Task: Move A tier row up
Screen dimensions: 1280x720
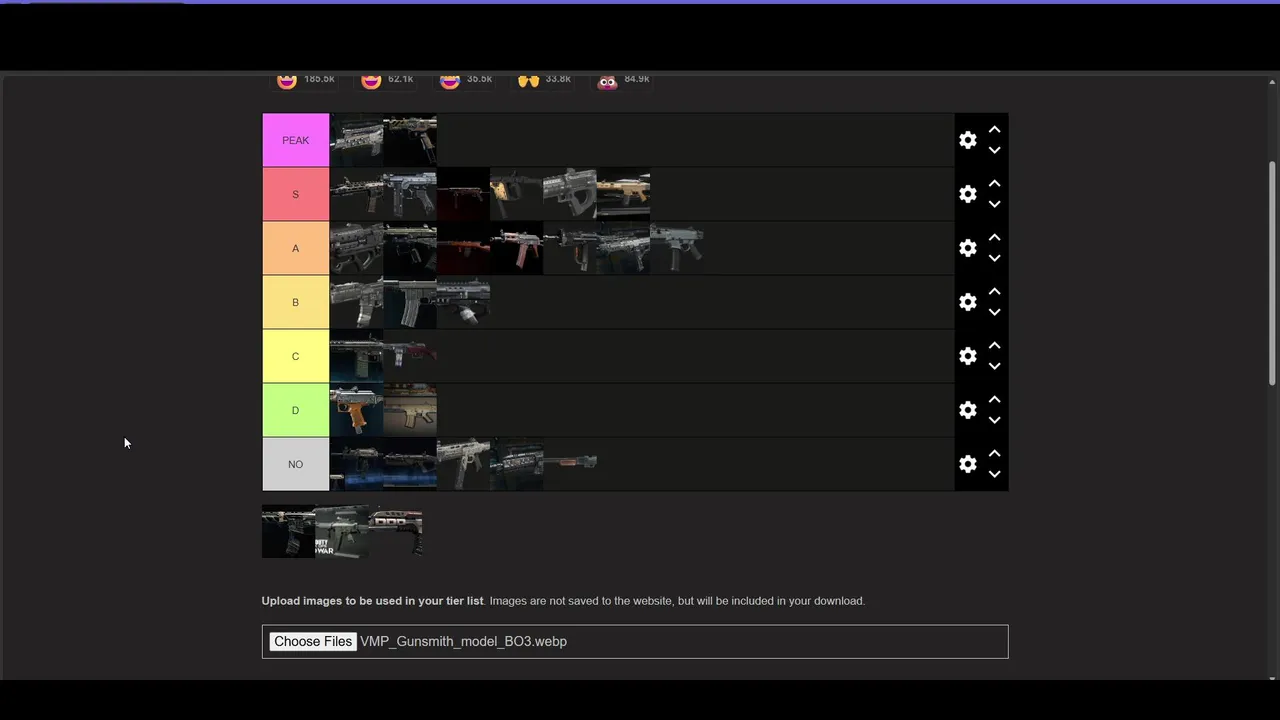Action: [994, 238]
